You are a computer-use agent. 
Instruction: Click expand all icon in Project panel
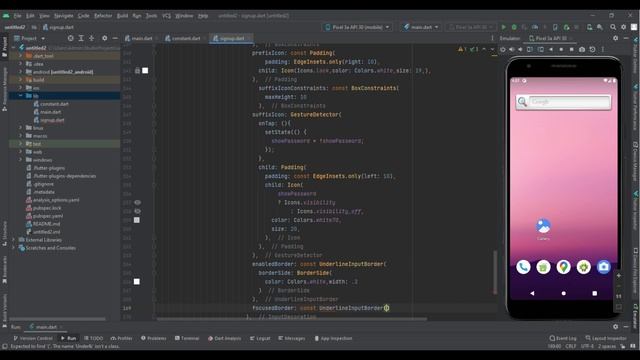point(81,38)
